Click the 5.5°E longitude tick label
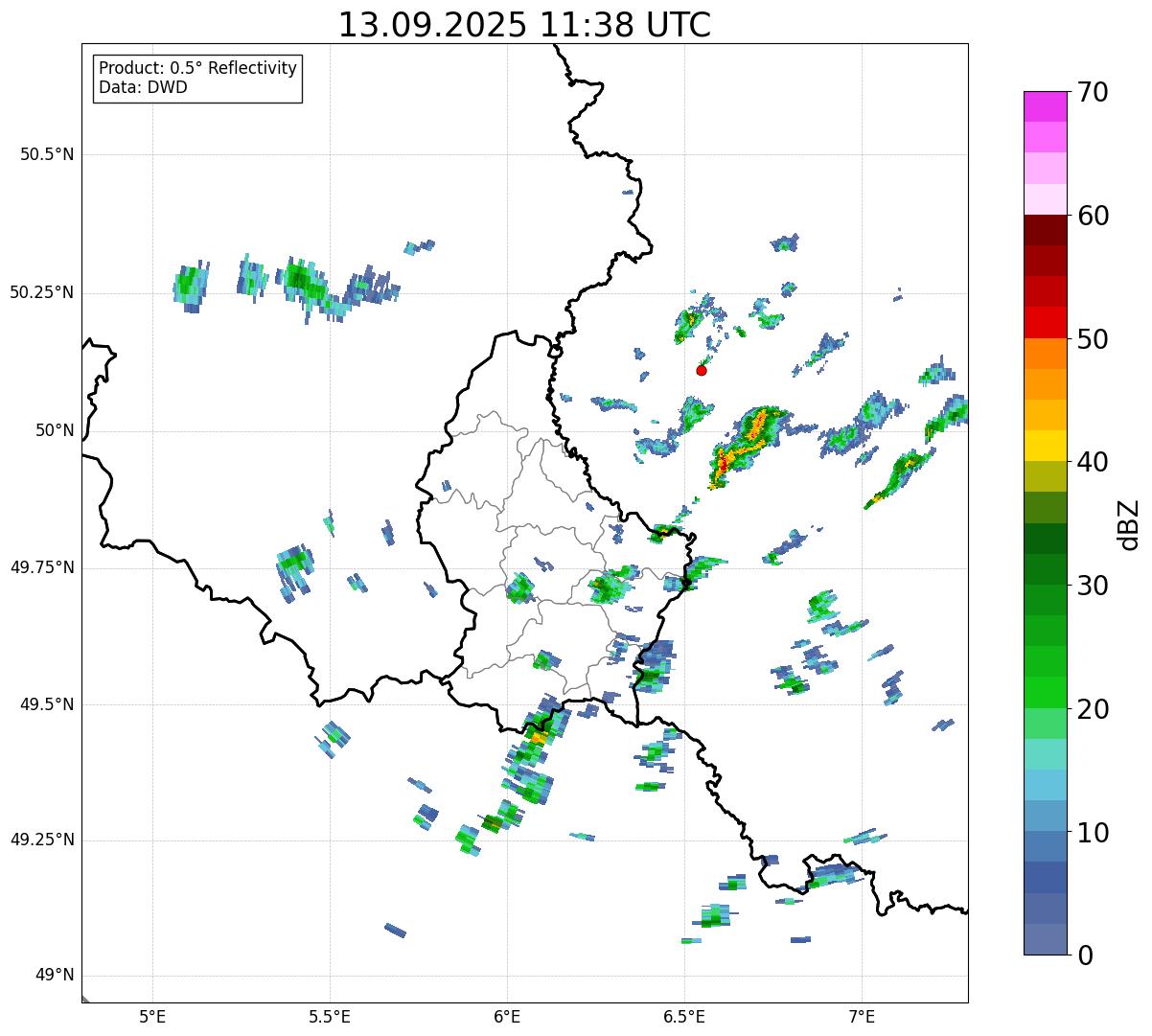1152x1036 pixels. click(x=330, y=1015)
